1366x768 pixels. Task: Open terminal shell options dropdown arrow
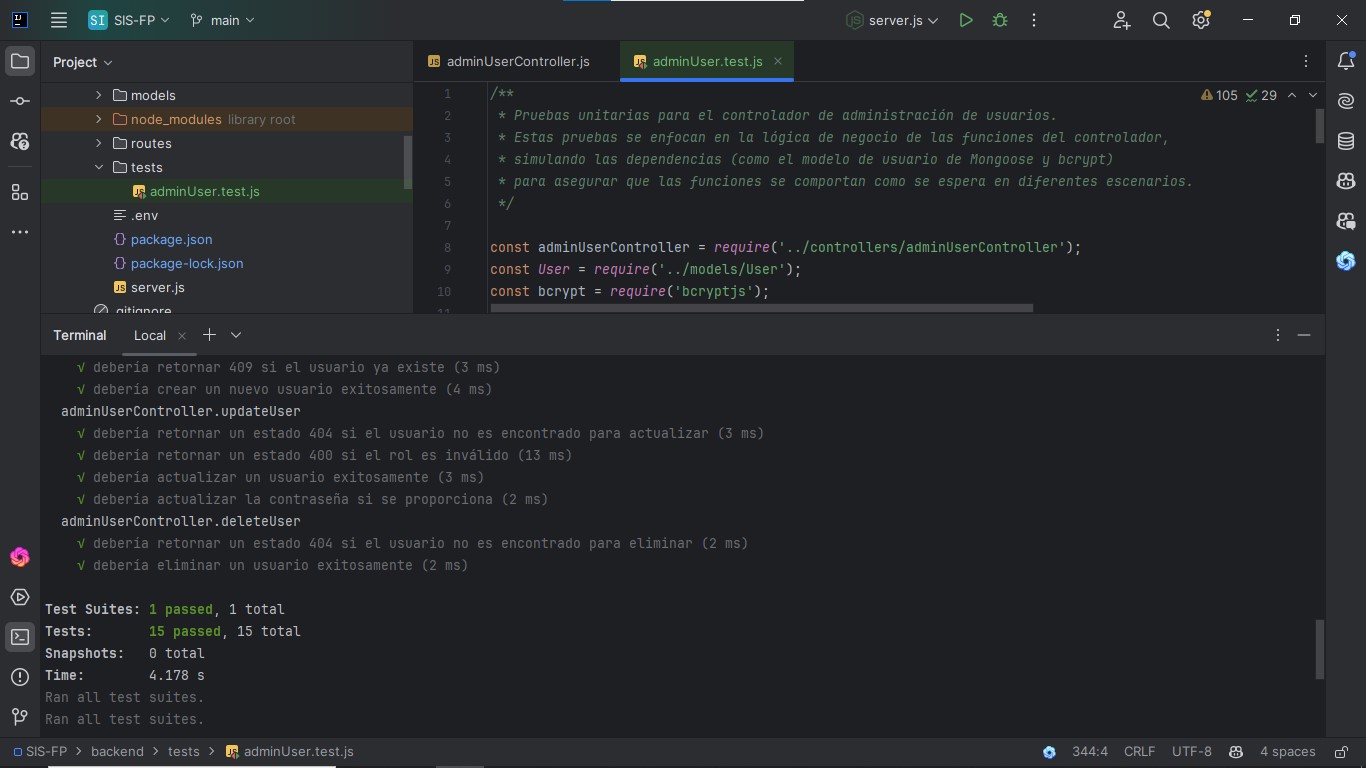click(236, 335)
